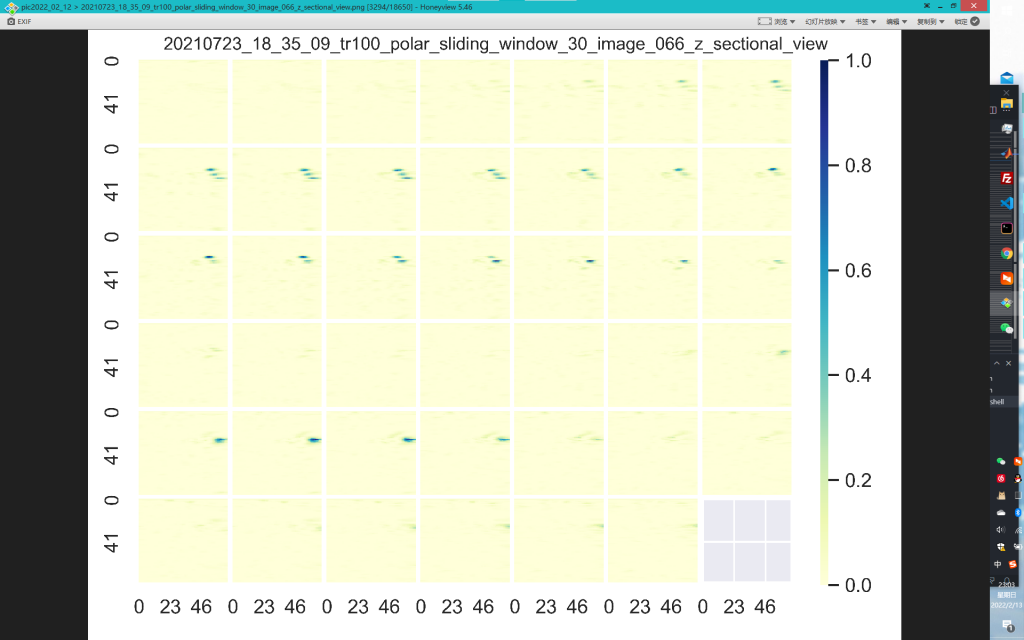Open the 复制到 copy-to menu
The image size is (1024, 640).
[931, 21]
